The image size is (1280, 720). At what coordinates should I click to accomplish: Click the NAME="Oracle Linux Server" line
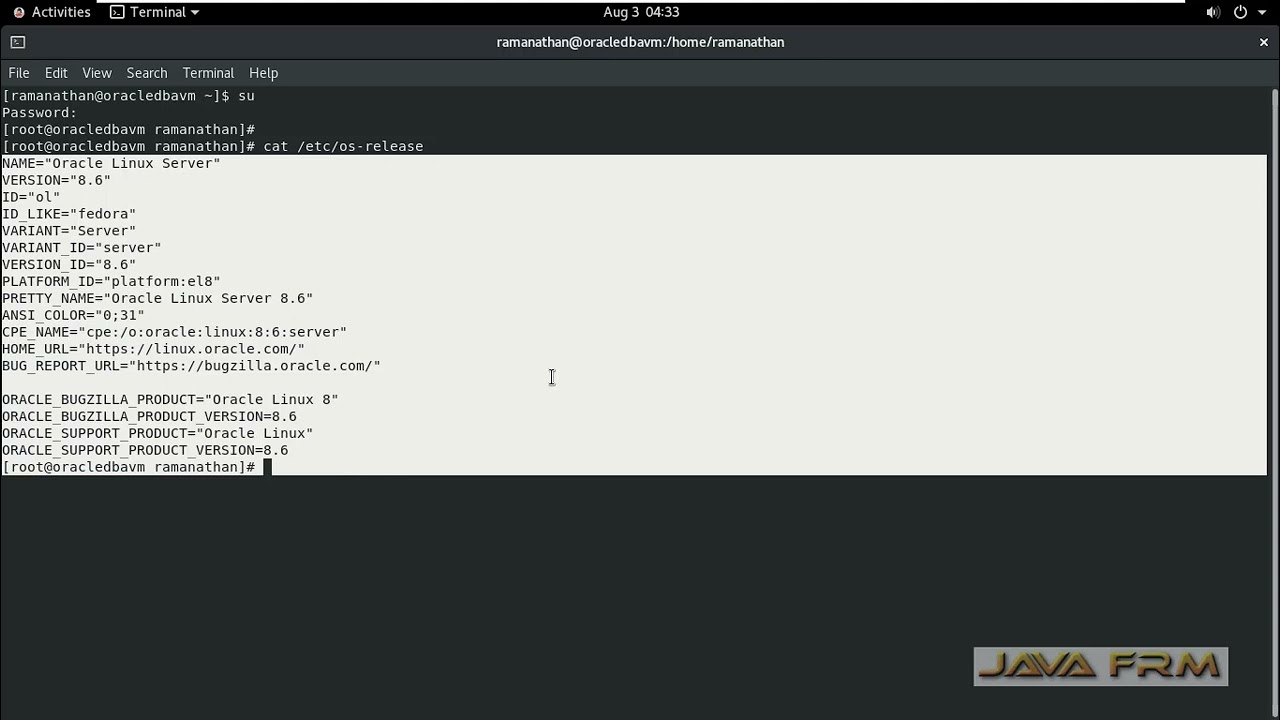click(x=111, y=163)
